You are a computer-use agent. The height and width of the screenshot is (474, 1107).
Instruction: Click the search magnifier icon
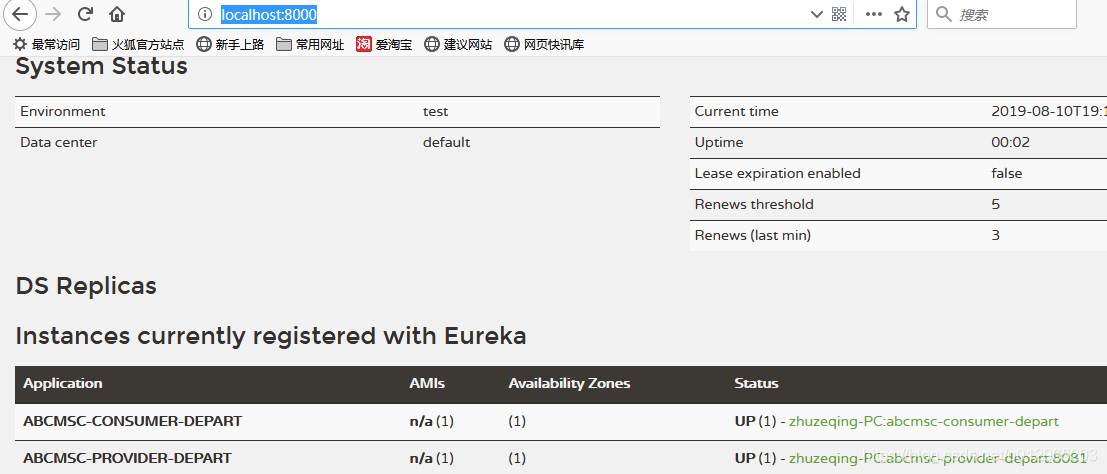pos(944,14)
